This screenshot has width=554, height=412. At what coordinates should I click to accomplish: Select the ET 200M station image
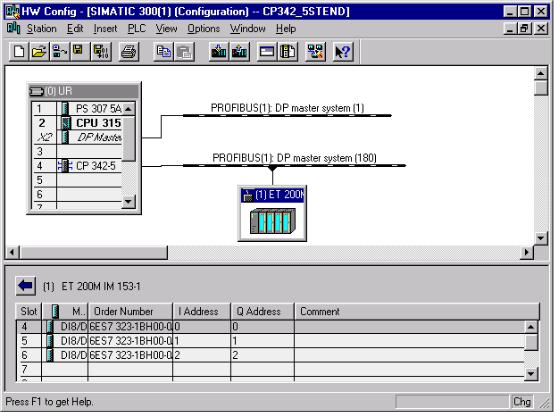click(x=272, y=222)
